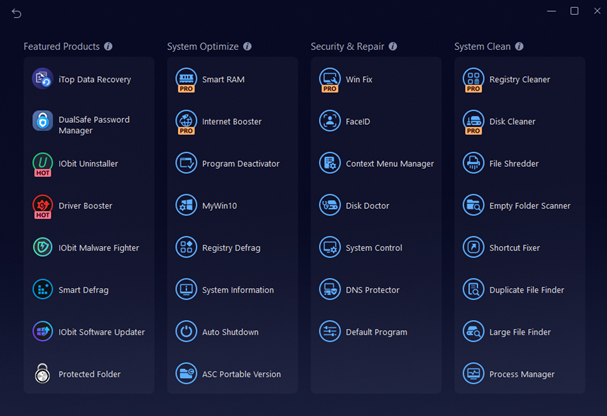
Task: Show info for System Optimize section
Action: pyautogui.click(x=247, y=46)
